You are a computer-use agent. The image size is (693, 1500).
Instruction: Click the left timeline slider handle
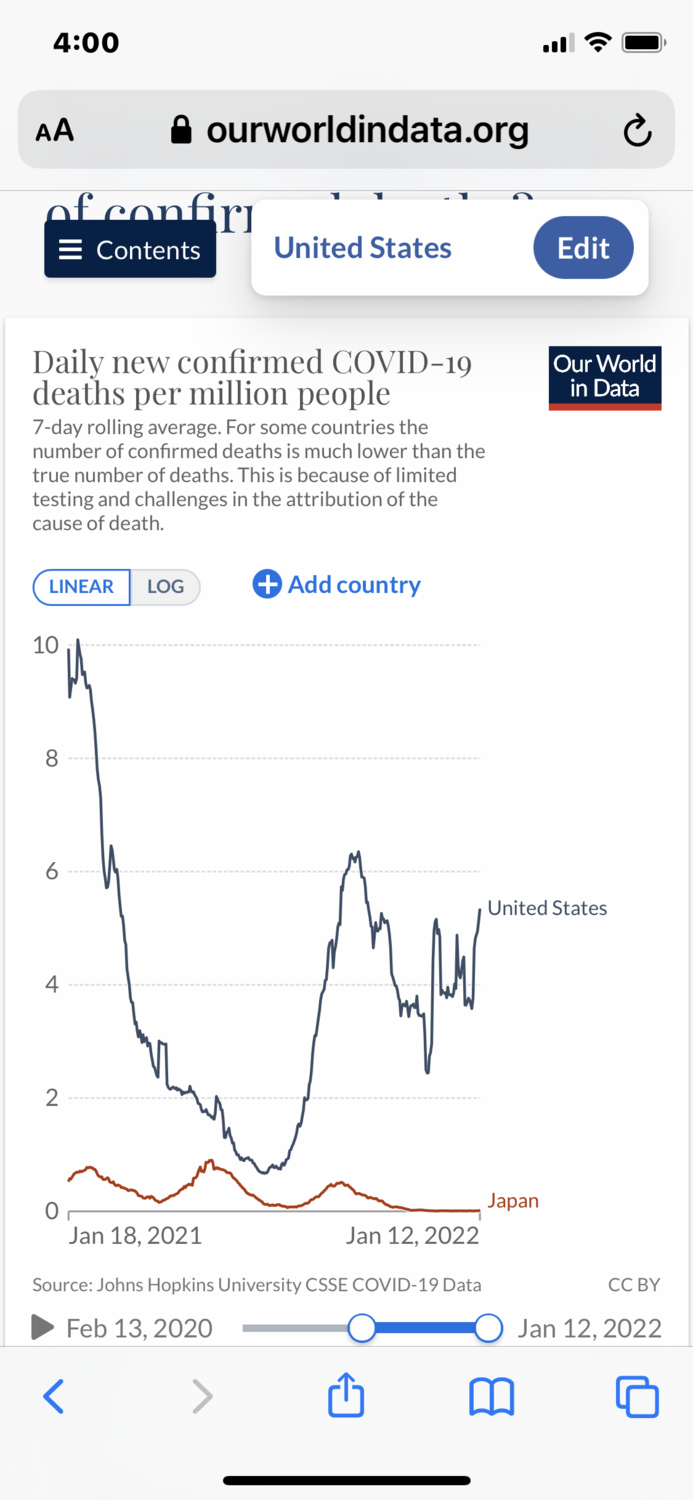362,1328
